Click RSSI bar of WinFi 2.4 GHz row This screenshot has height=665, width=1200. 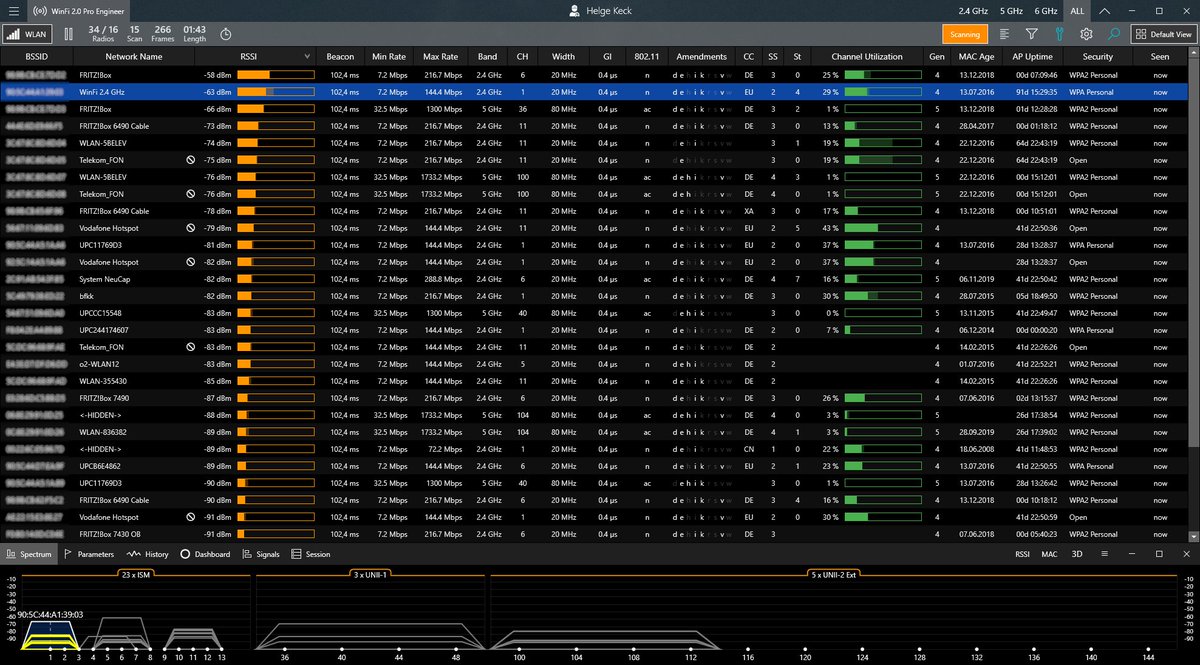[x=276, y=92]
